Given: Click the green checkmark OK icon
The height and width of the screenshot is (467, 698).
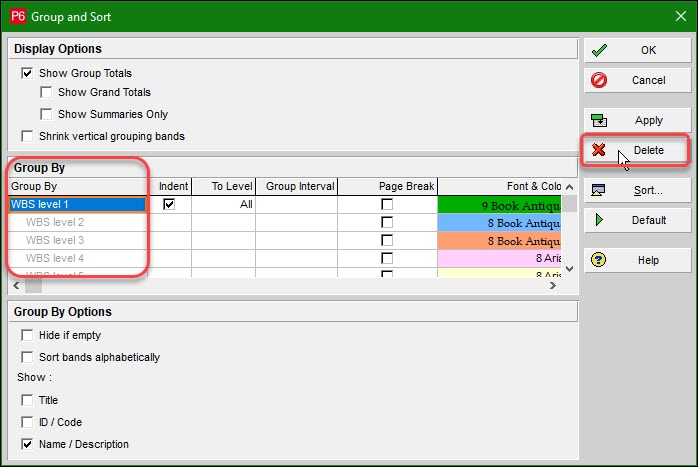Looking at the screenshot, I should click(599, 50).
